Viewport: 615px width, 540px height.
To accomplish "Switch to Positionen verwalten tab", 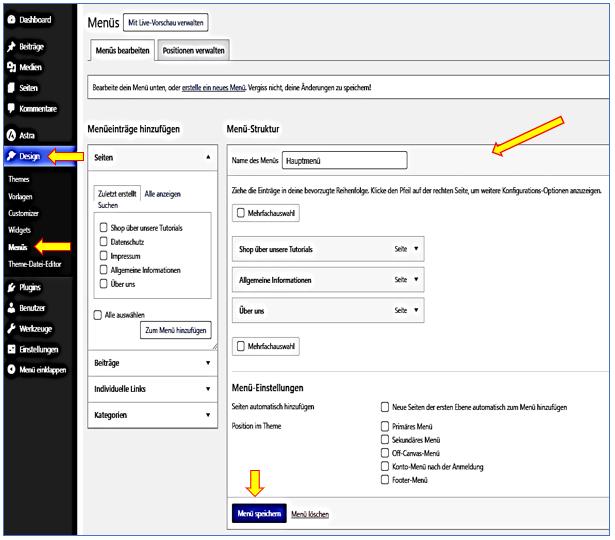I will [x=194, y=50].
